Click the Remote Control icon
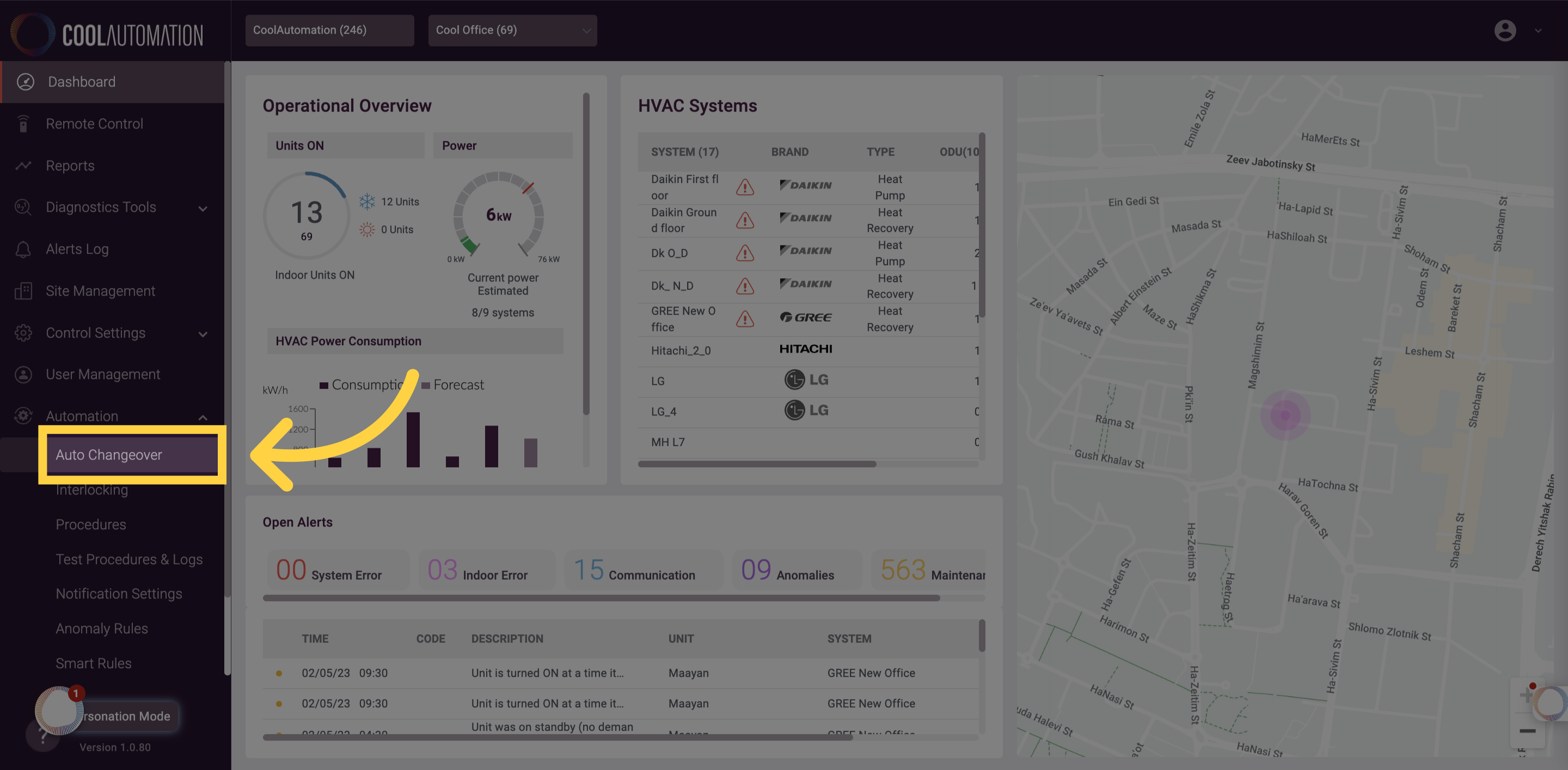Image resolution: width=1568 pixels, height=770 pixels. tap(23, 124)
